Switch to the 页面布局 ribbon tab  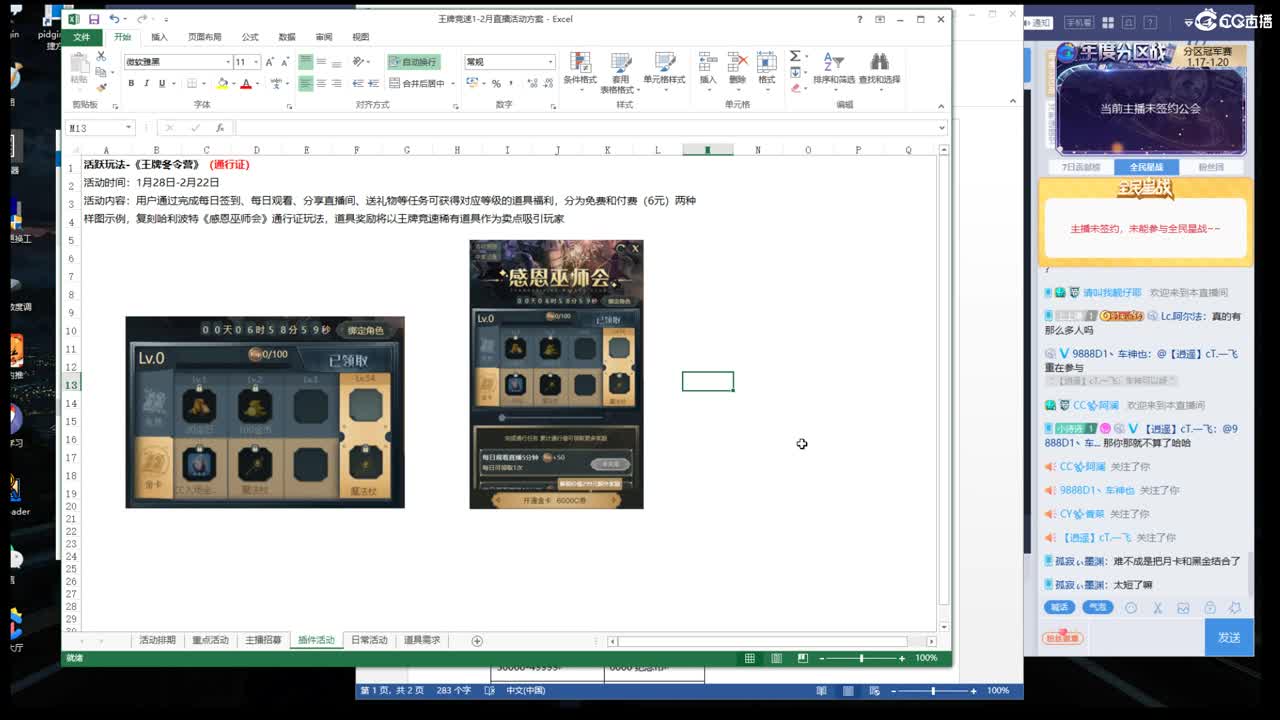point(204,37)
